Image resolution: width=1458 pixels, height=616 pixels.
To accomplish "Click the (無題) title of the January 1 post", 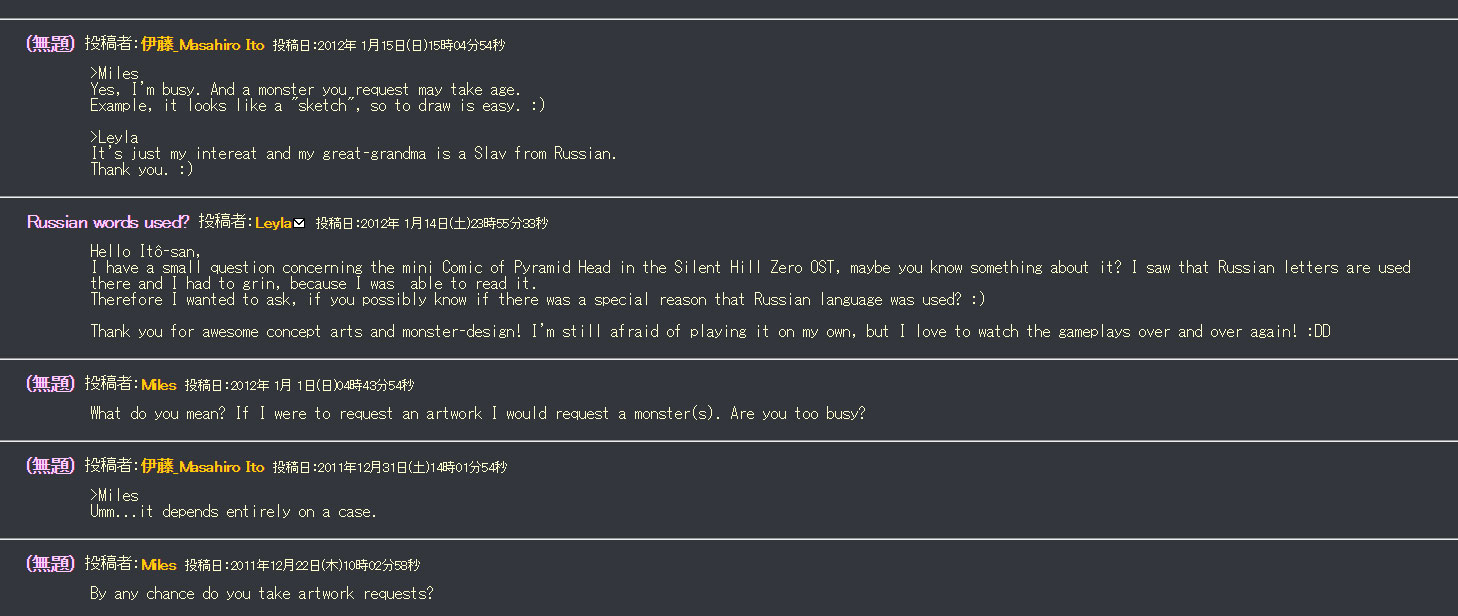I will 51,384.
